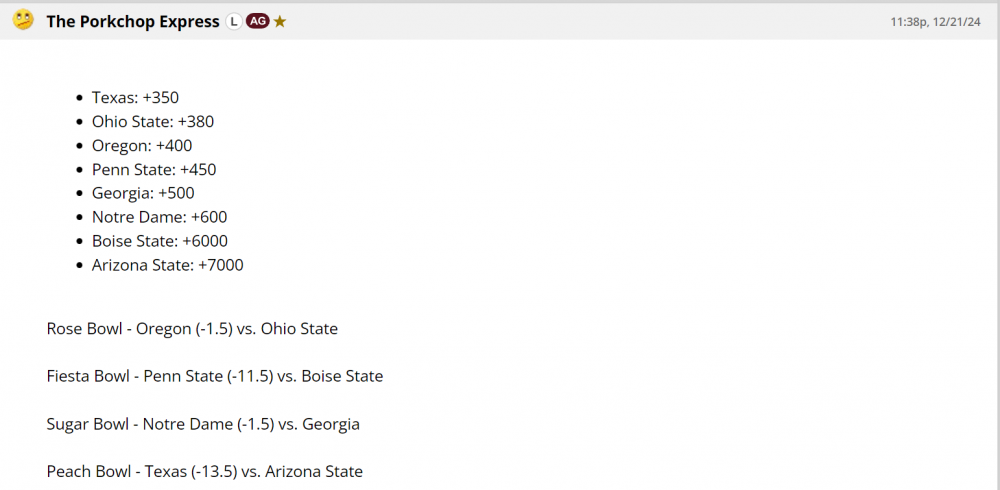Click the 11:38p, 12/21/24 post timestamp
1000x490 pixels.
pos(937,21)
